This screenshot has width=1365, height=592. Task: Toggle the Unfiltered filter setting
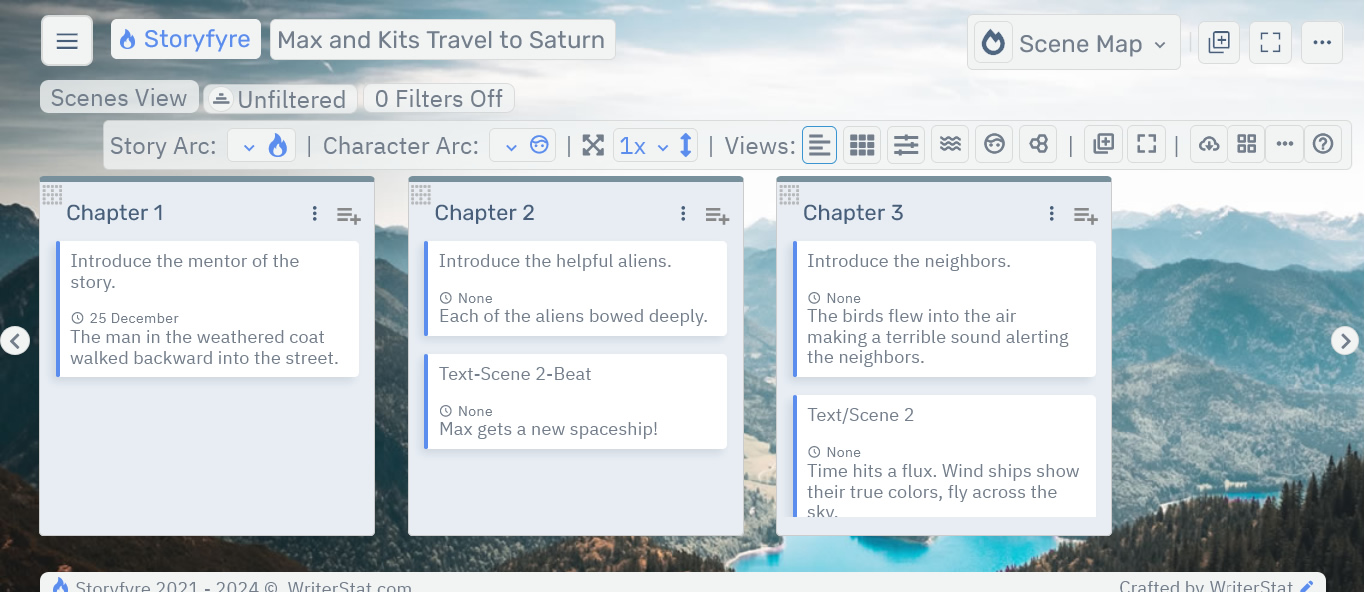pyautogui.click(x=280, y=97)
